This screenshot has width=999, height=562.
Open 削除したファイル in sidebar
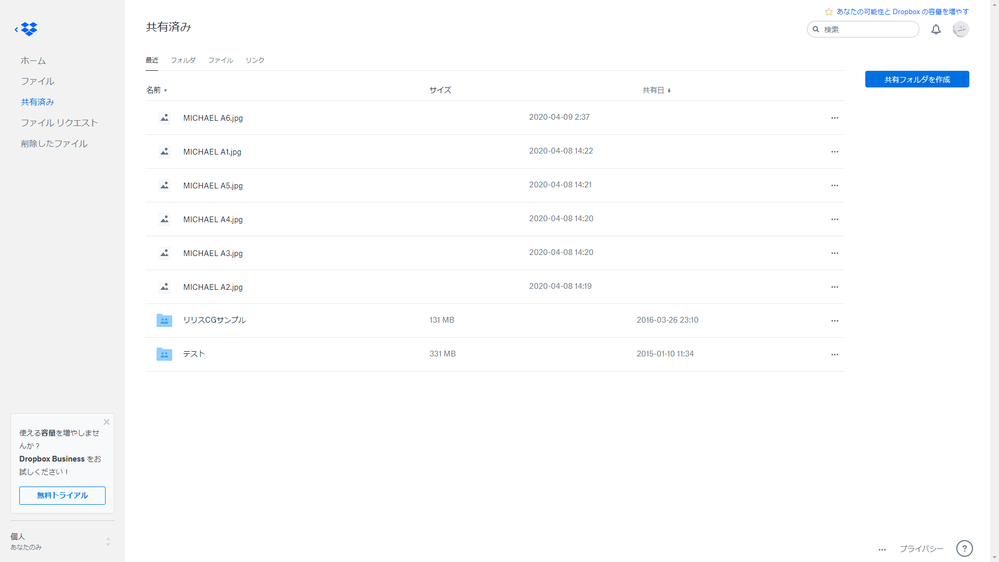54,143
